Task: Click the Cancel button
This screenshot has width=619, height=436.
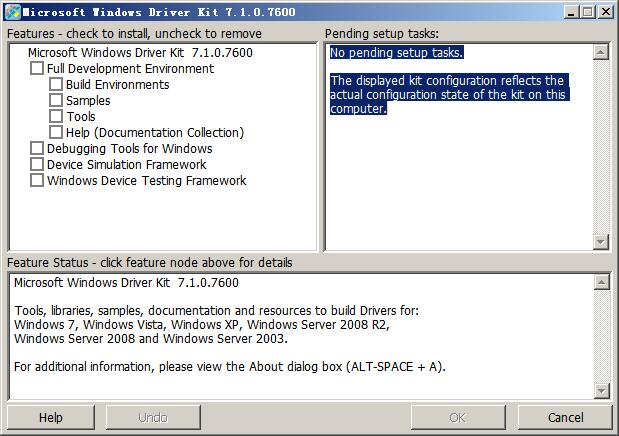Action: click(x=565, y=417)
